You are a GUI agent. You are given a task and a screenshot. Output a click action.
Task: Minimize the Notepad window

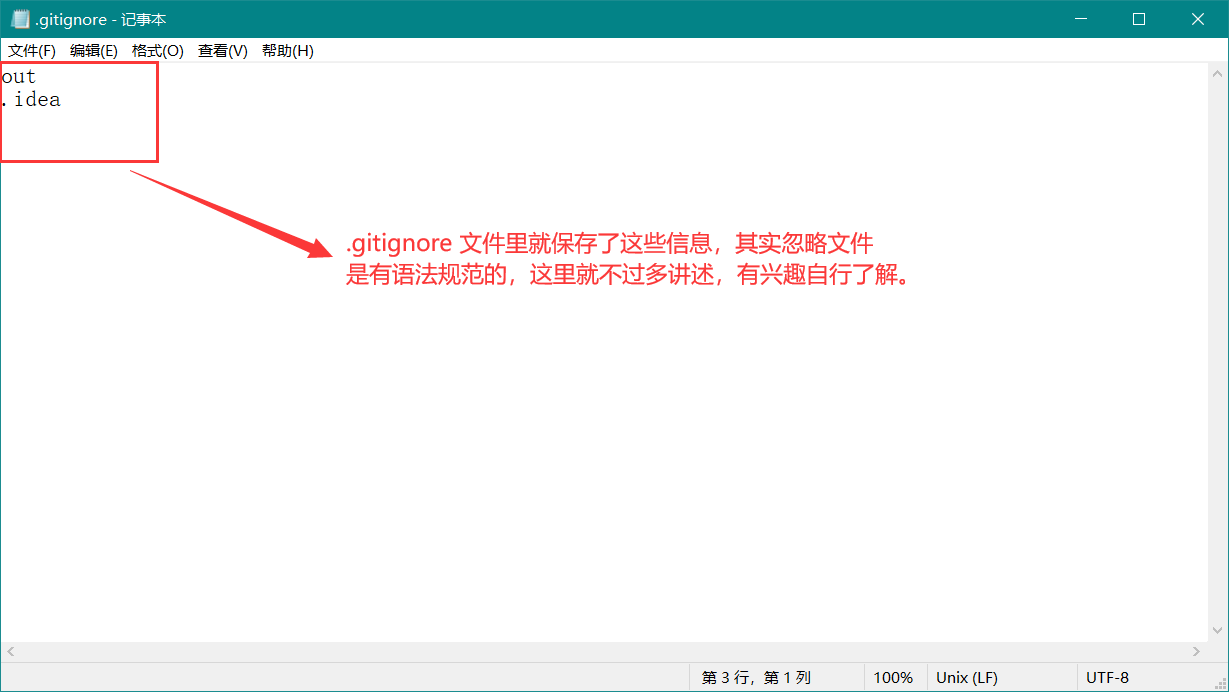click(x=1079, y=19)
